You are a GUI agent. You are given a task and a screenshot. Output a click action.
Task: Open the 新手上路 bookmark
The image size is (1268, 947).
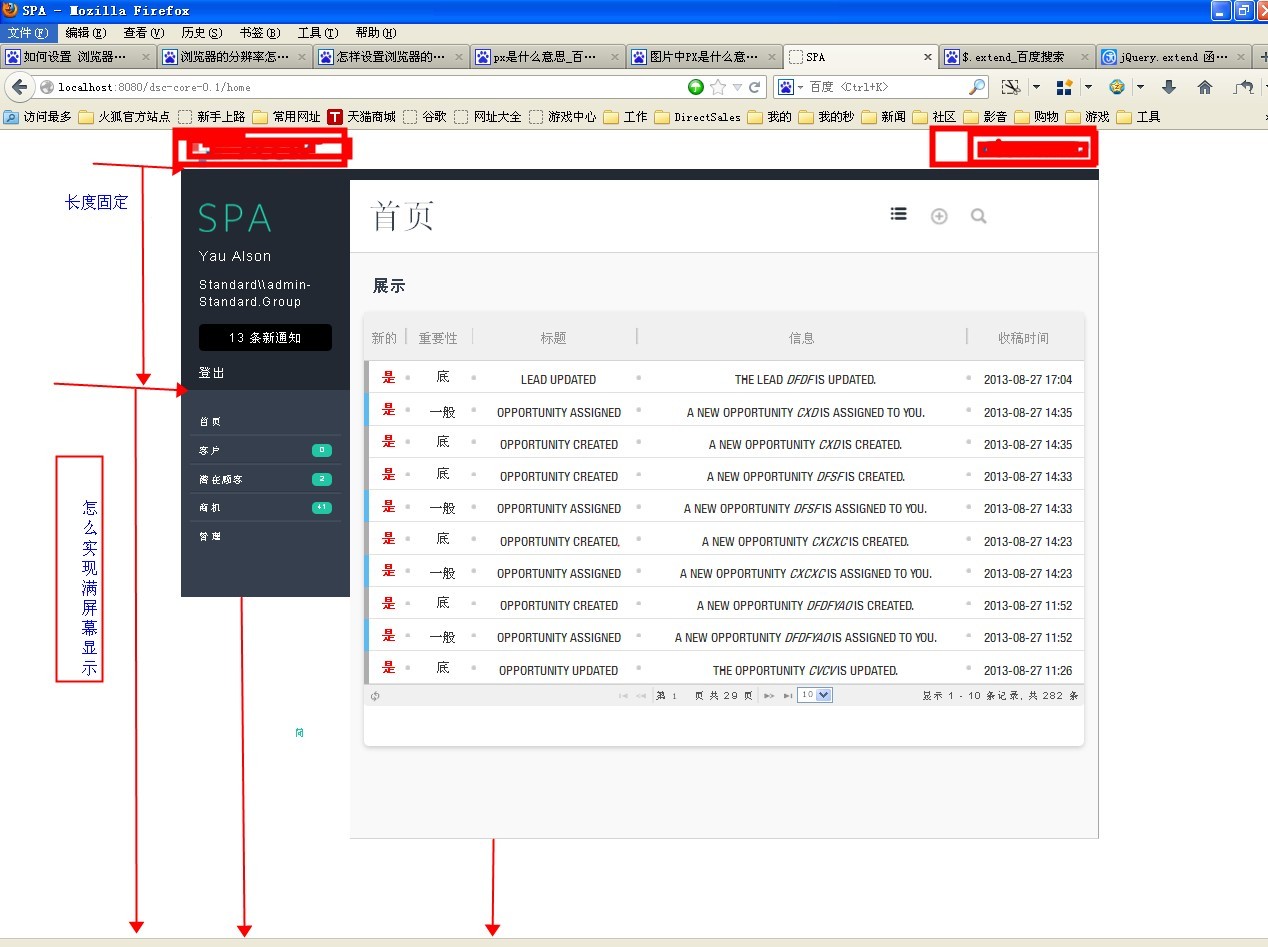[211, 117]
